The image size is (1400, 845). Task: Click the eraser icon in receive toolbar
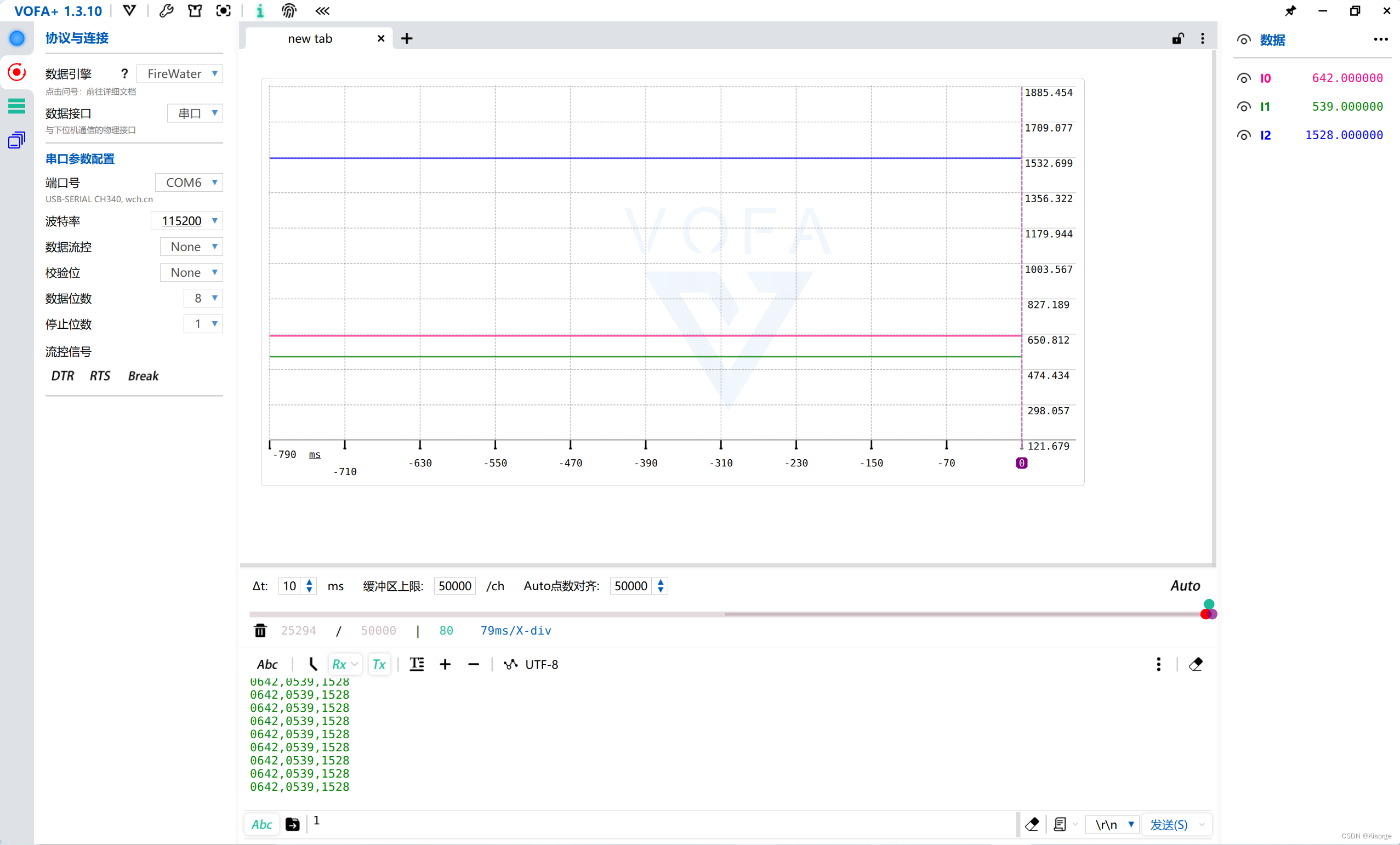[x=1196, y=664]
